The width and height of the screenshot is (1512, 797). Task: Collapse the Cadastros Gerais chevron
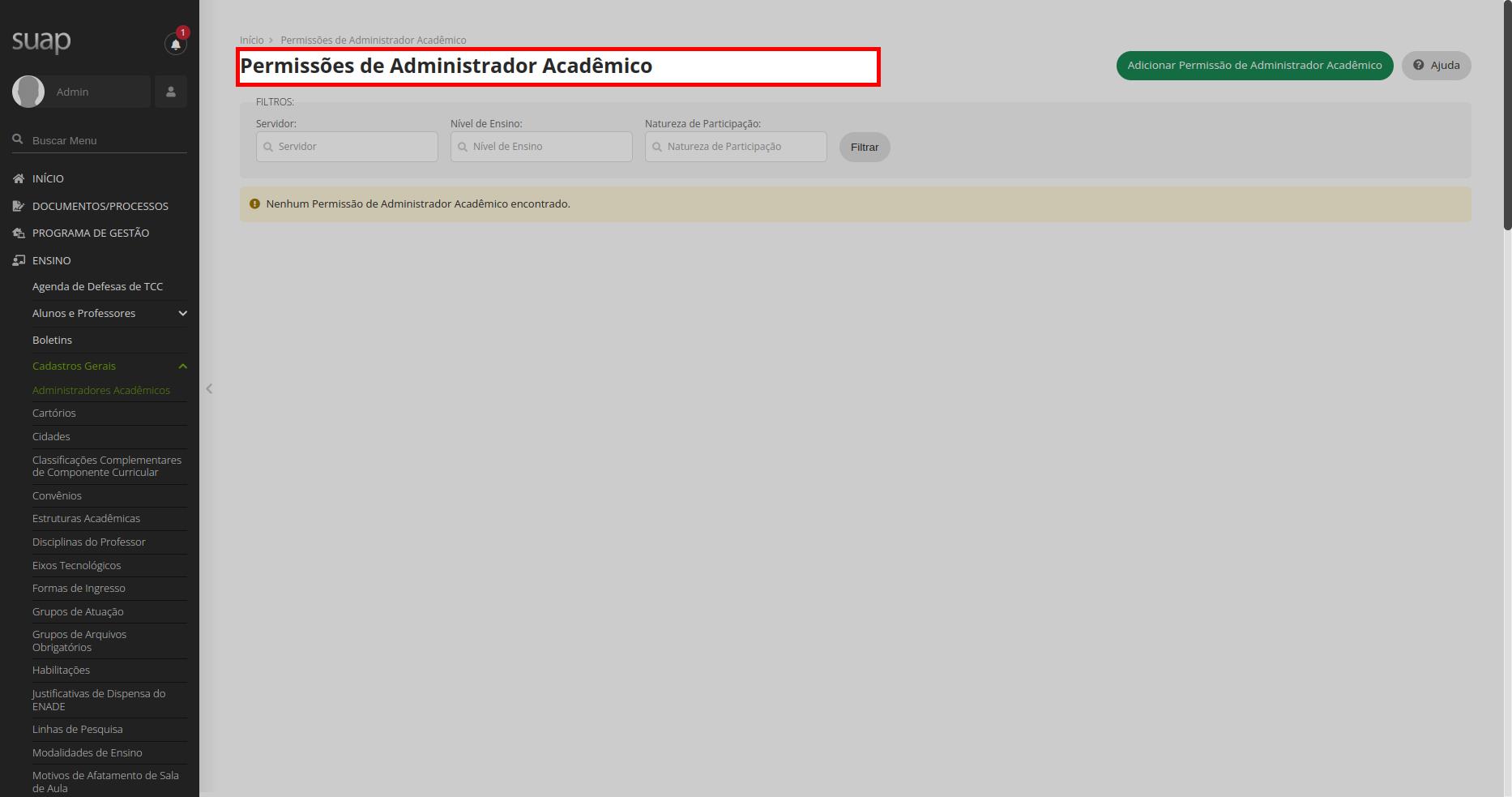coord(182,366)
